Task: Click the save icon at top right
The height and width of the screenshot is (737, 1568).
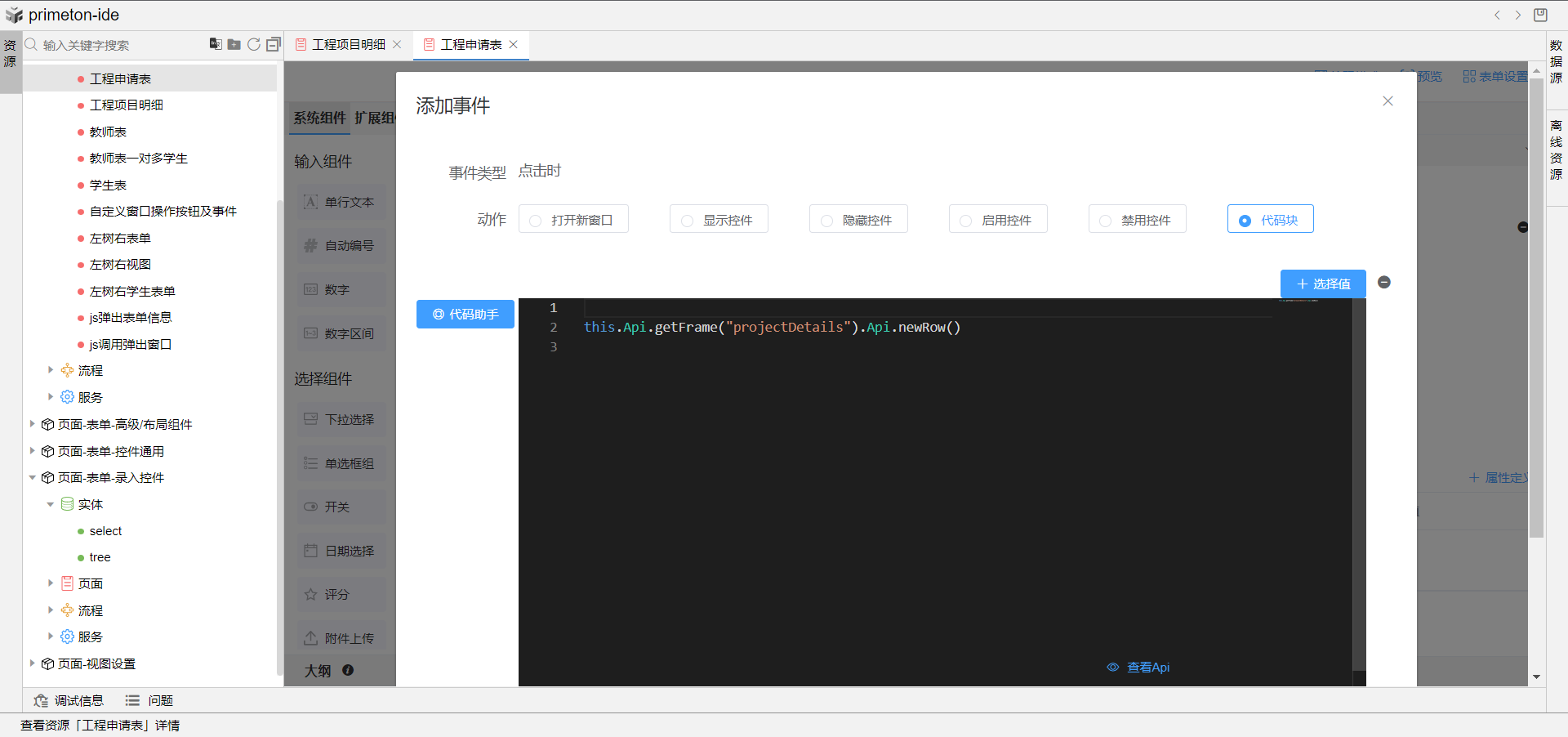Action: tap(1540, 15)
